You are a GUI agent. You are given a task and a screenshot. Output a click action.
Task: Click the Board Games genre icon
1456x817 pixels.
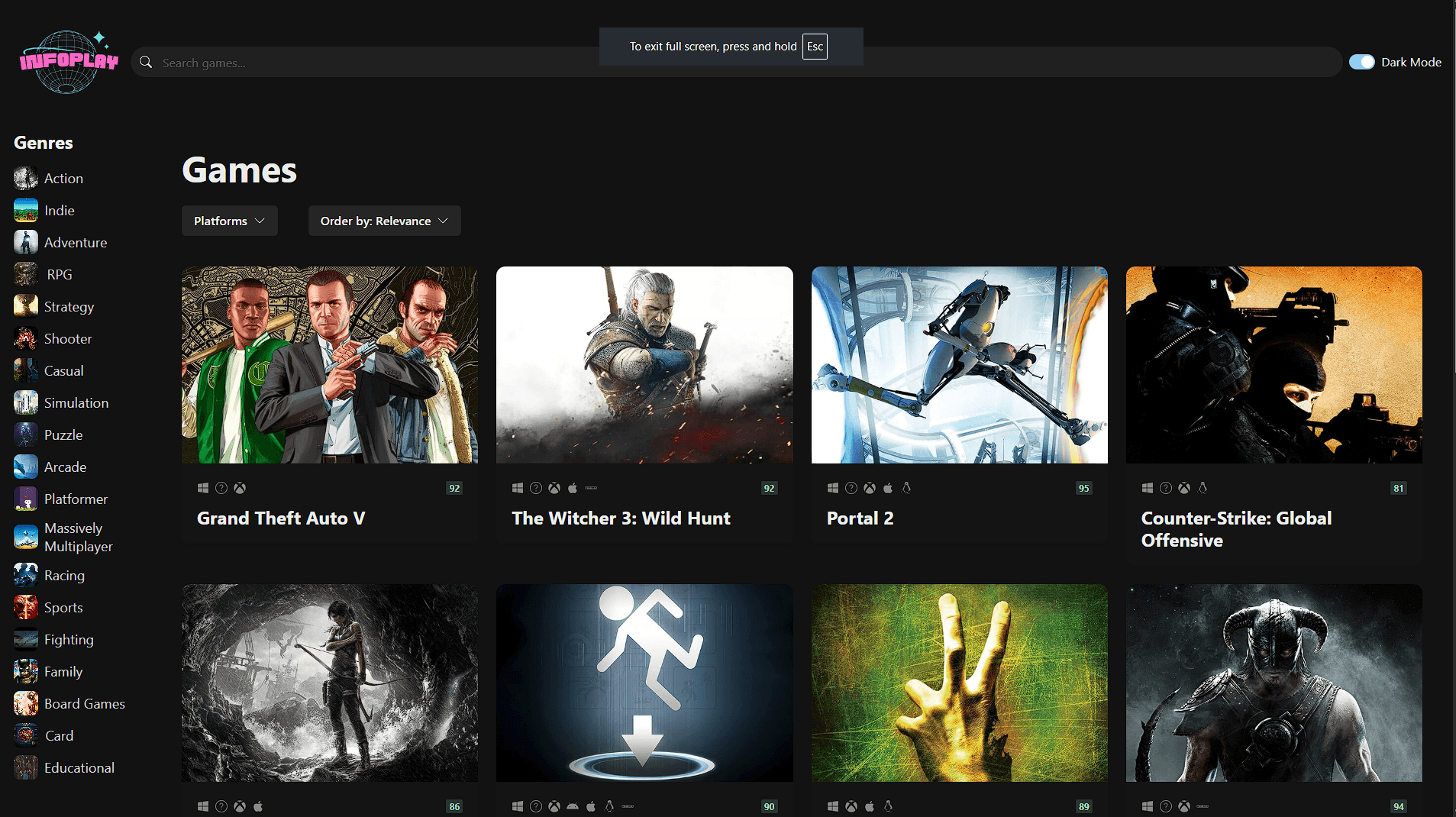coord(26,703)
